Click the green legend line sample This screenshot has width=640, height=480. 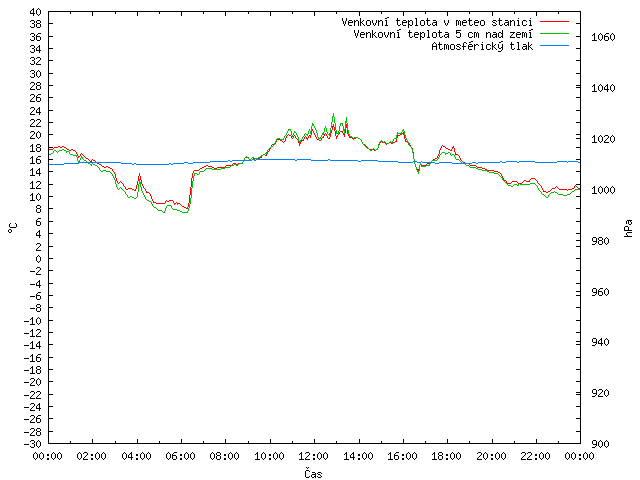[x=554, y=33]
